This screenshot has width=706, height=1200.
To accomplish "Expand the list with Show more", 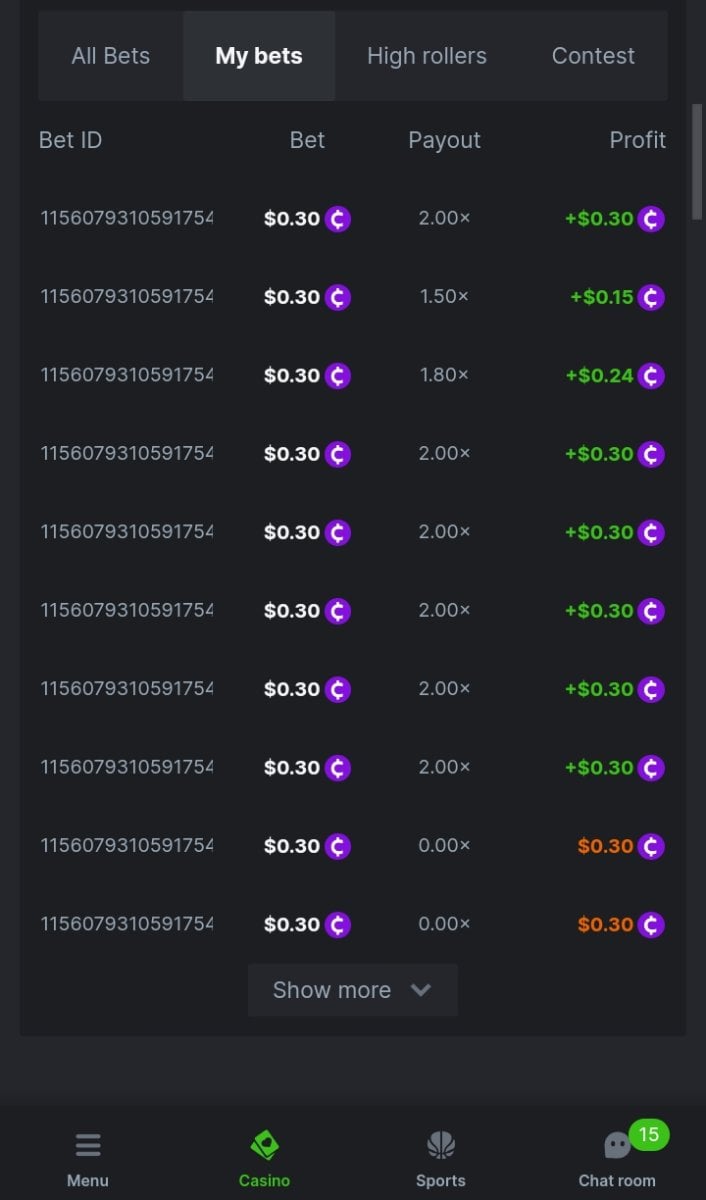I will pos(332,990).
